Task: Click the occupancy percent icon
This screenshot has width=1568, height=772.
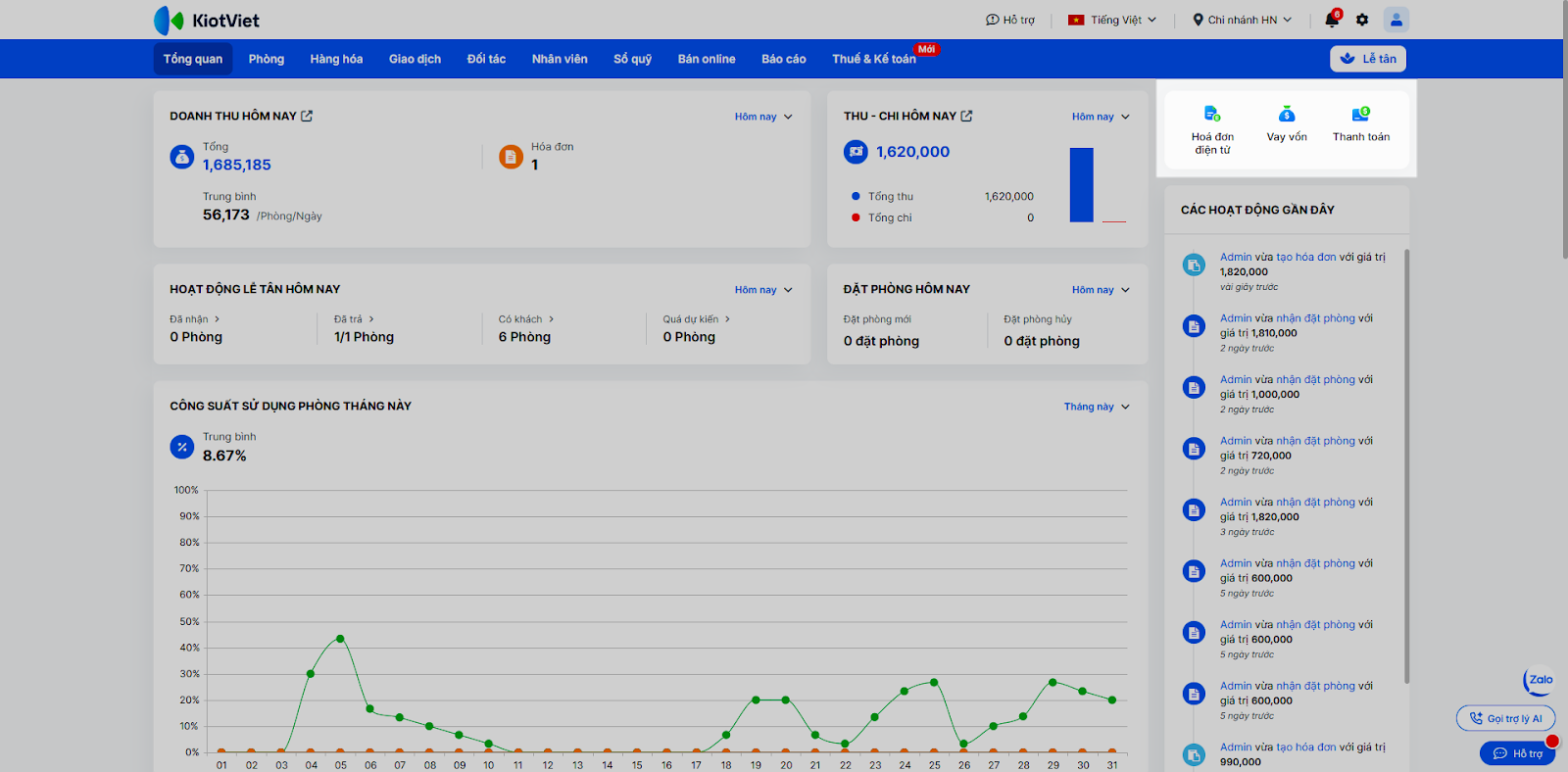Action: point(182,447)
